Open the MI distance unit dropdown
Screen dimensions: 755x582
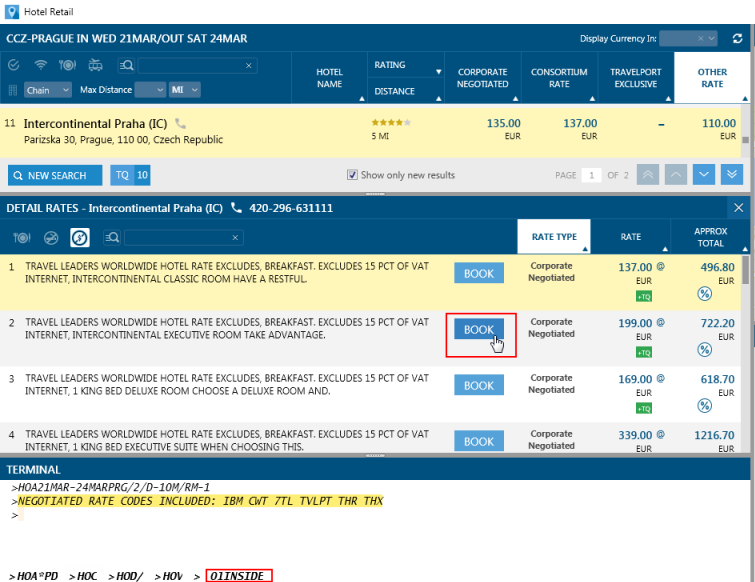(184, 90)
